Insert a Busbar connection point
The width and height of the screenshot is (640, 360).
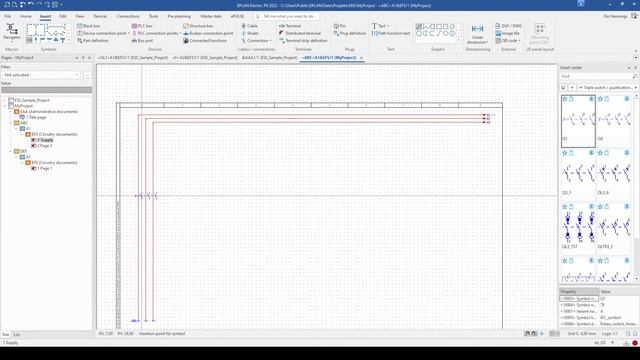pyautogui.click(x=208, y=33)
